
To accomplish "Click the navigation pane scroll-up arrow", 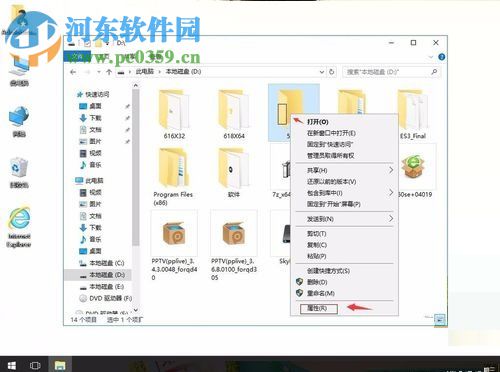I will point(136,86).
